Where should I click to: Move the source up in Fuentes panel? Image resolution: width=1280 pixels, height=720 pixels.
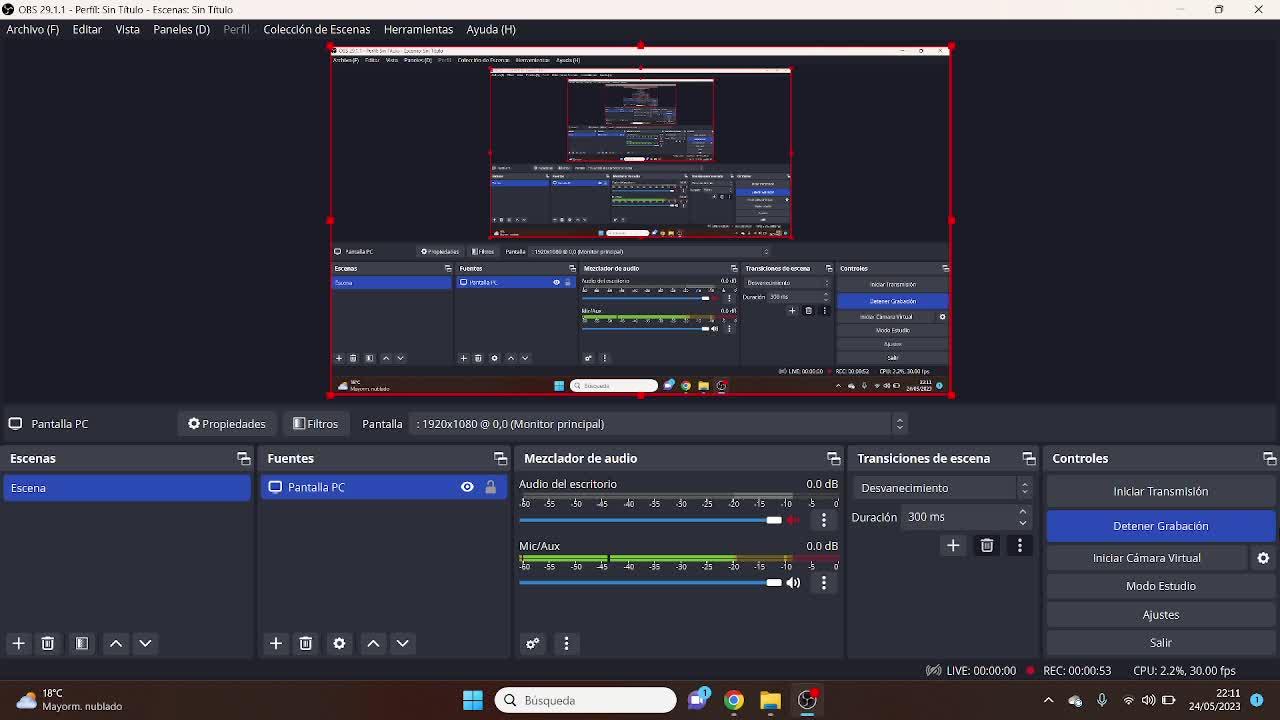[x=373, y=643]
